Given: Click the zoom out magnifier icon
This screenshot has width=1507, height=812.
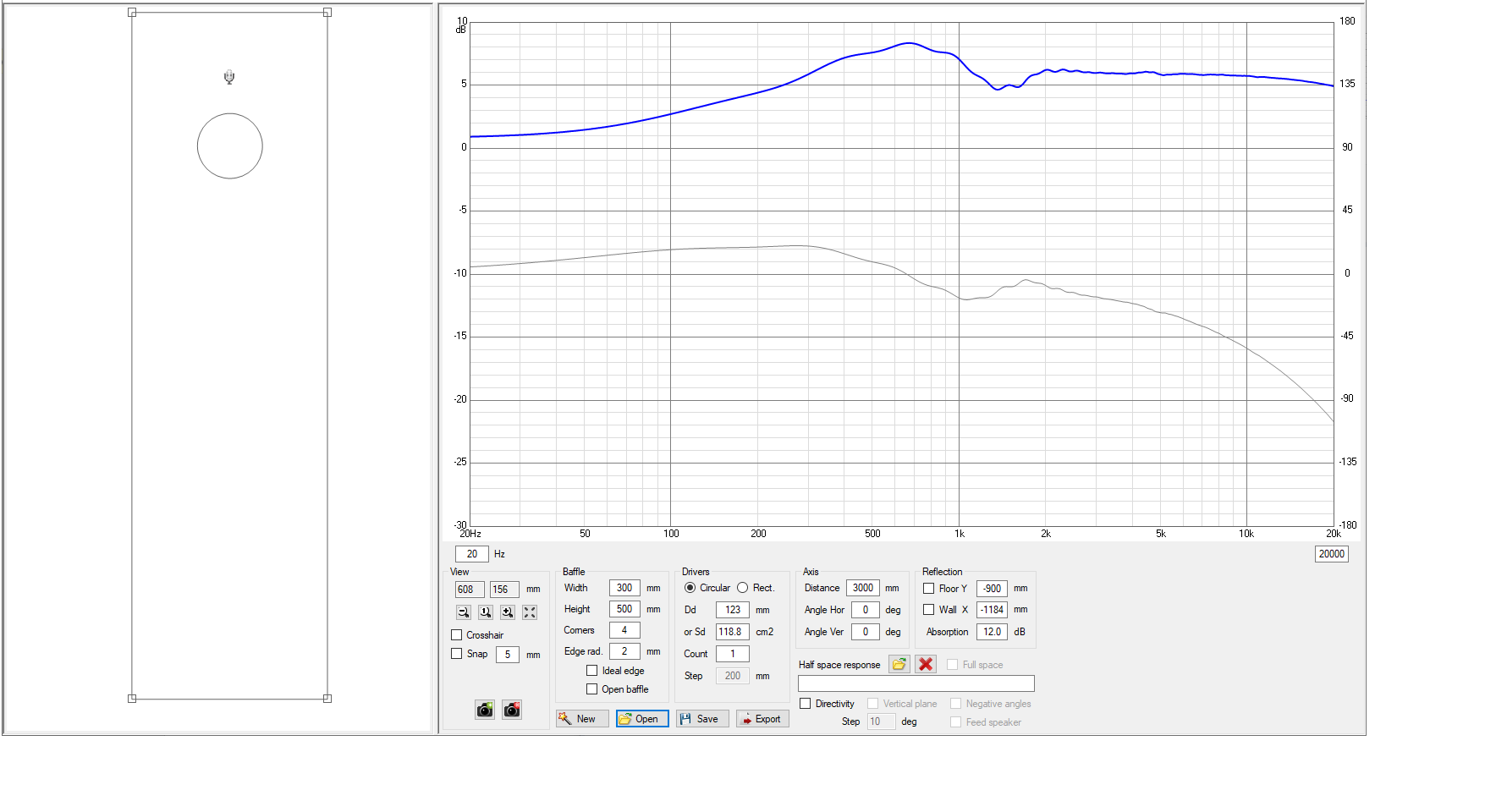Looking at the screenshot, I should pos(463,612).
